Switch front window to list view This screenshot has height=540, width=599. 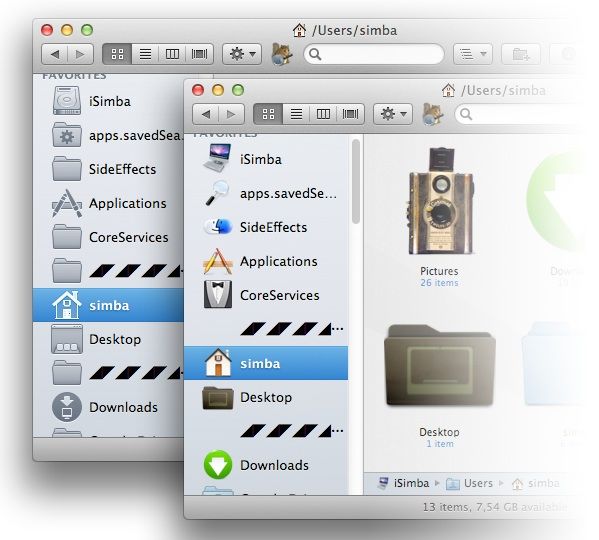[x=296, y=114]
